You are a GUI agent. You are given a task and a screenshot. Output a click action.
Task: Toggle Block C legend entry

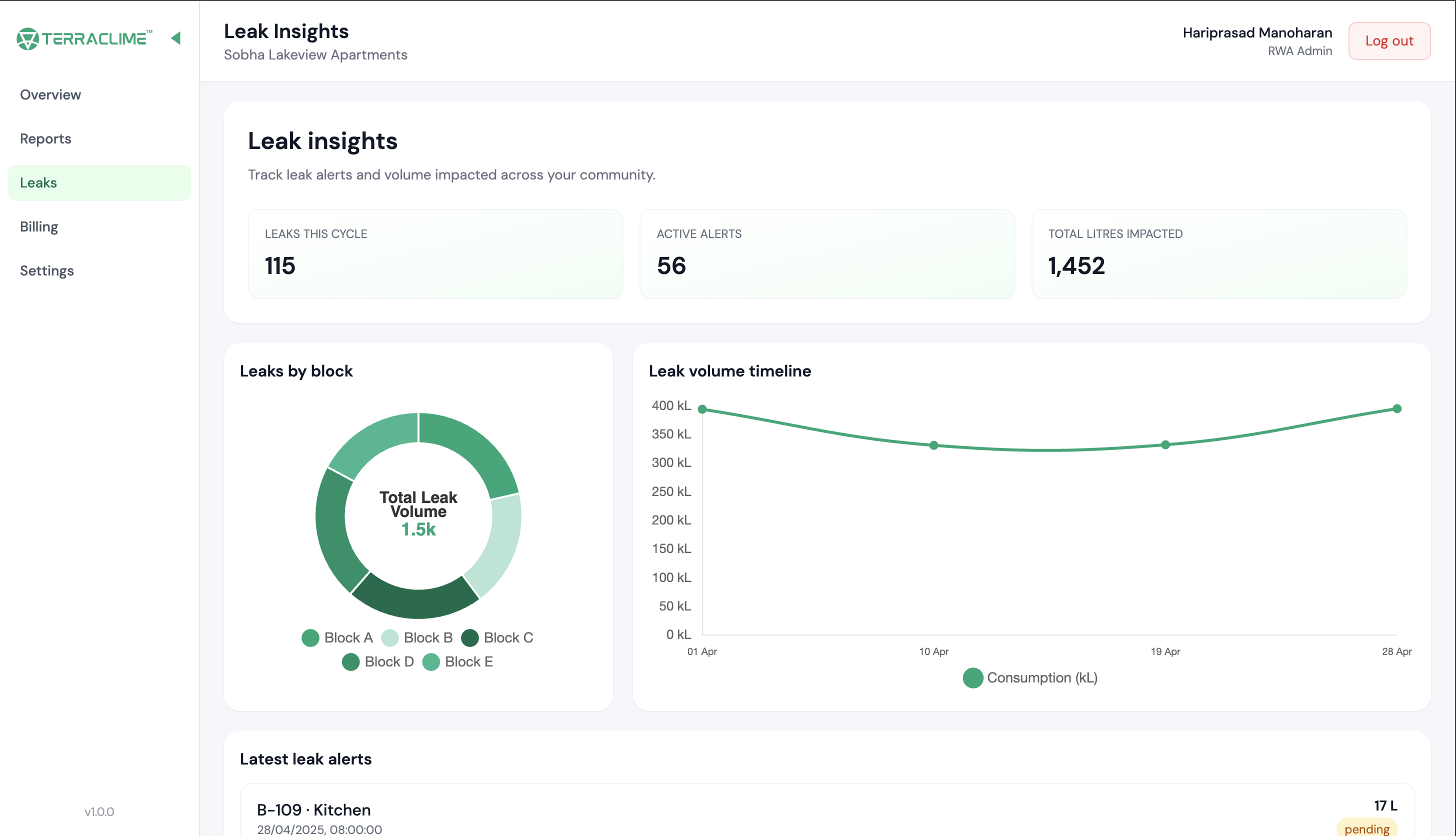497,638
